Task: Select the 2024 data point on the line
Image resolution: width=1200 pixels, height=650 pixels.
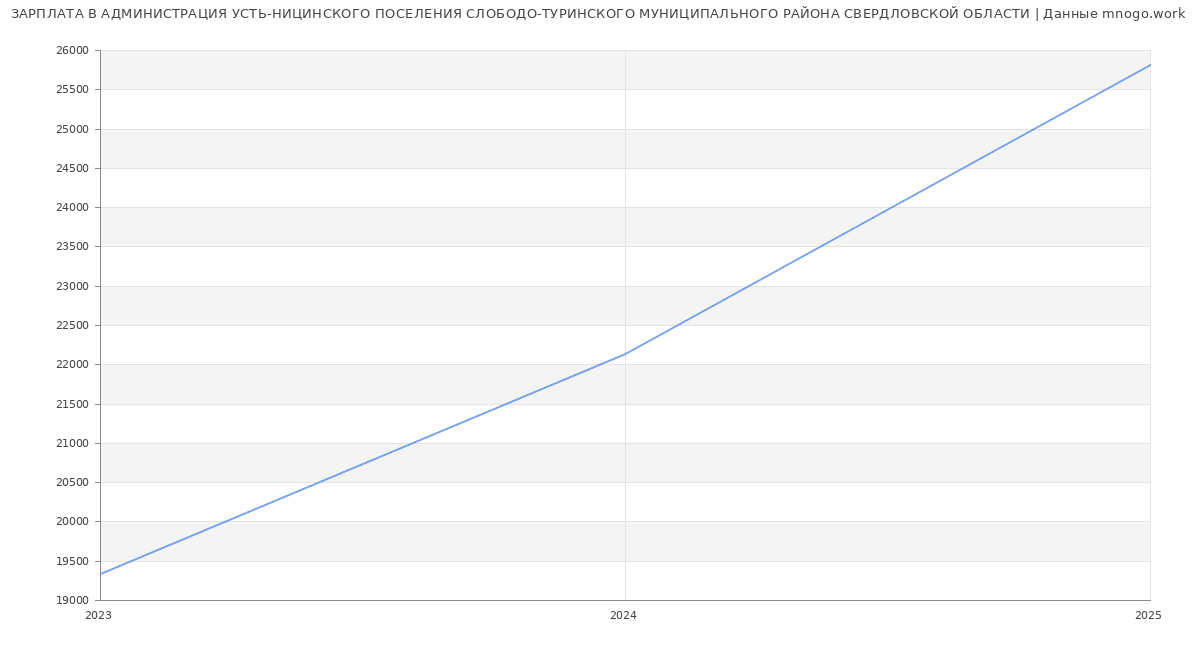Action: pyautogui.click(x=625, y=354)
